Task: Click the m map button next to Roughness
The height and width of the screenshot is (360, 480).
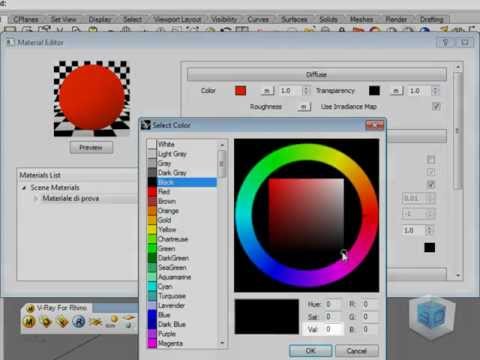Action: [x=304, y=107]
